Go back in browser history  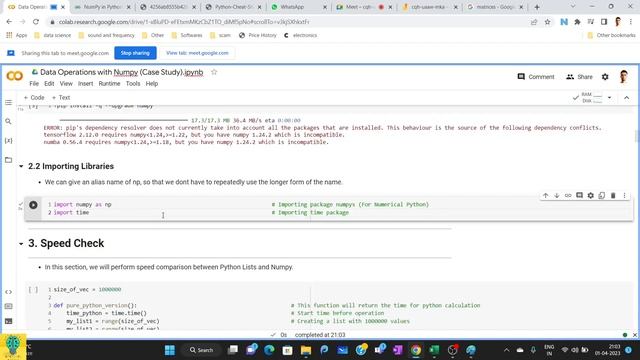point(9,22)
